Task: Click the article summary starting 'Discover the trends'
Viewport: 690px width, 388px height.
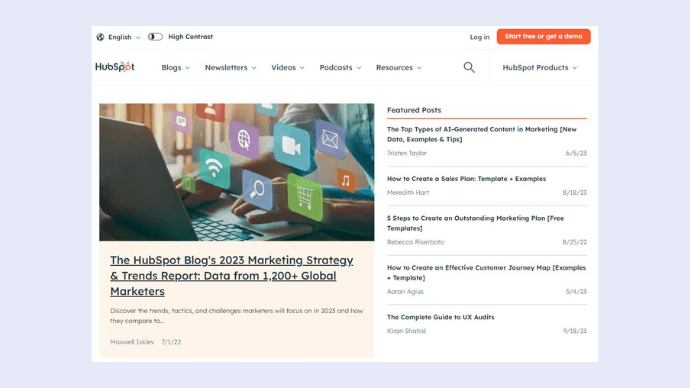Action: tap(237, 315)
